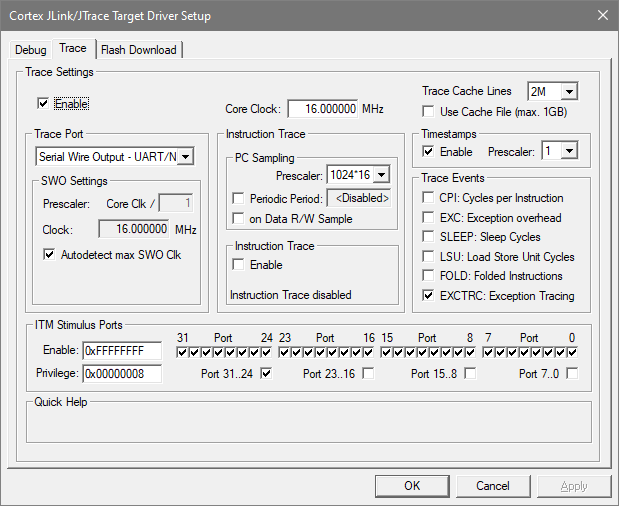Uncheck Port 31..24 privilege checkbox

pos(266,373)
